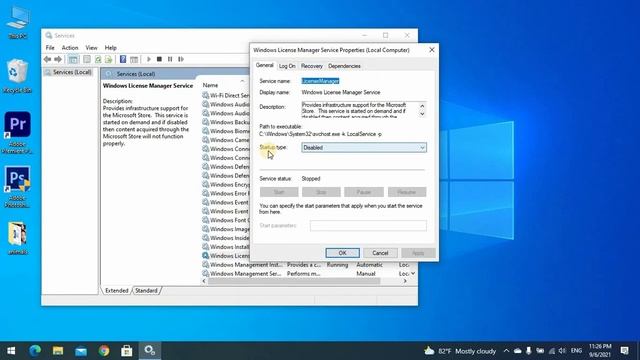Select the Windows Backup service row
The height and width of the screenshot is (360, 640).
(226, 122)
